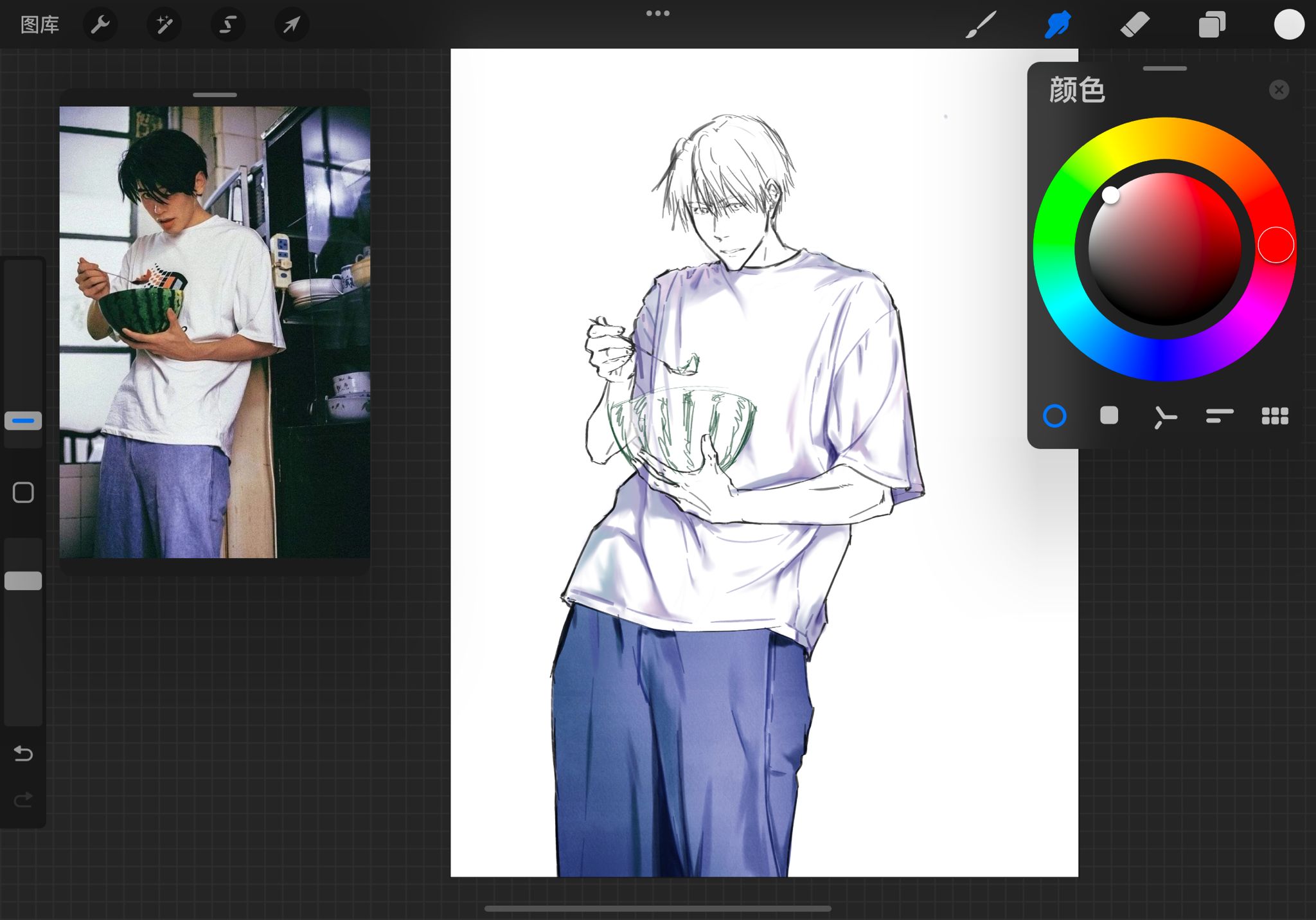The width and height of the screenshot is (1316, 920).
Task: Click the reference photo thumbnail
Action: tap(215, 332)
